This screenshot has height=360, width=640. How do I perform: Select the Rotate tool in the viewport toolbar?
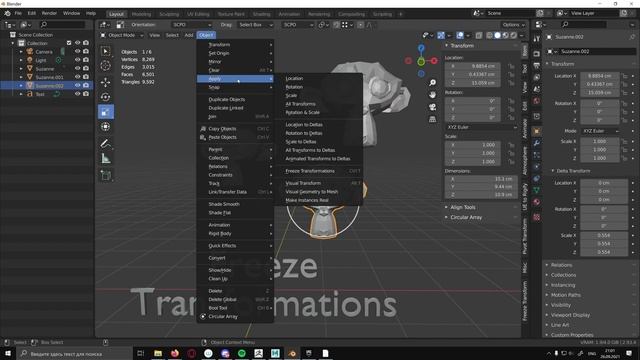105,97
